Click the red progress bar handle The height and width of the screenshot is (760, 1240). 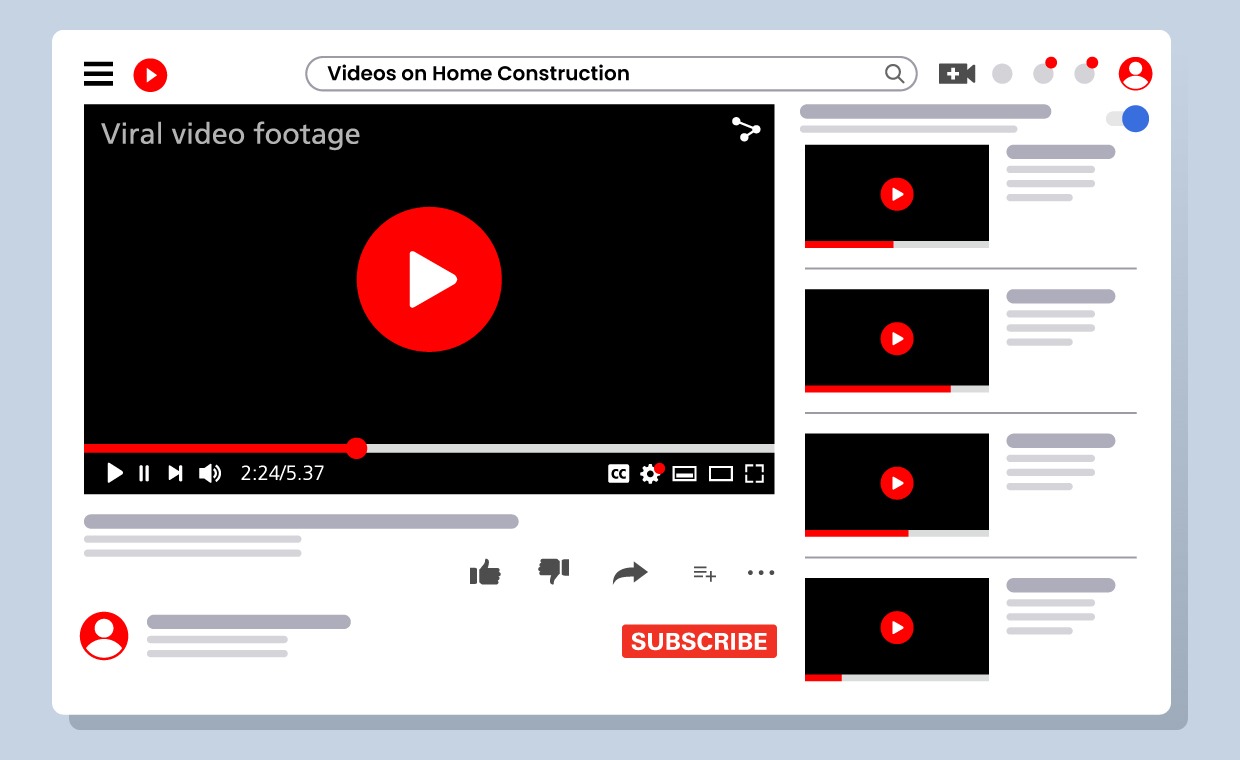(356, 448)
